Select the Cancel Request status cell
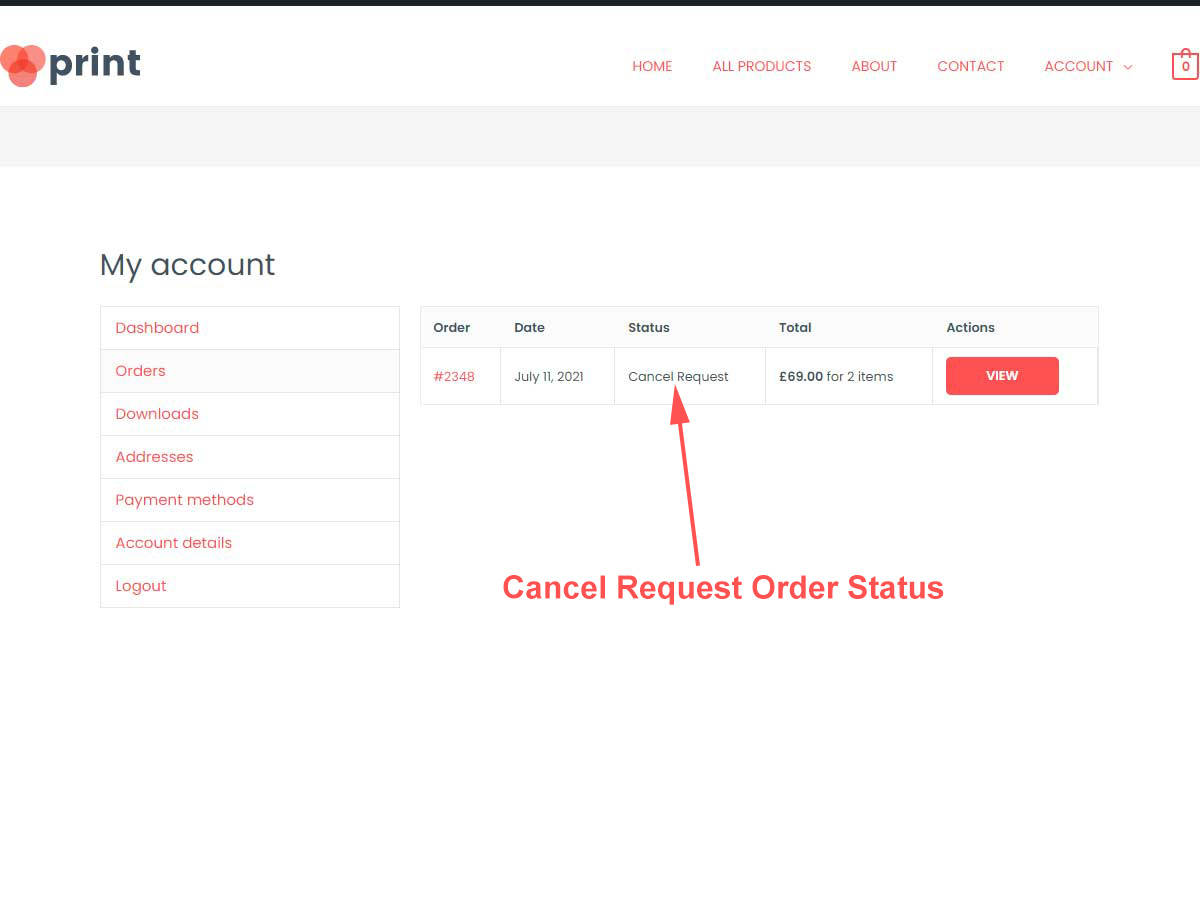 pos(690,376)
